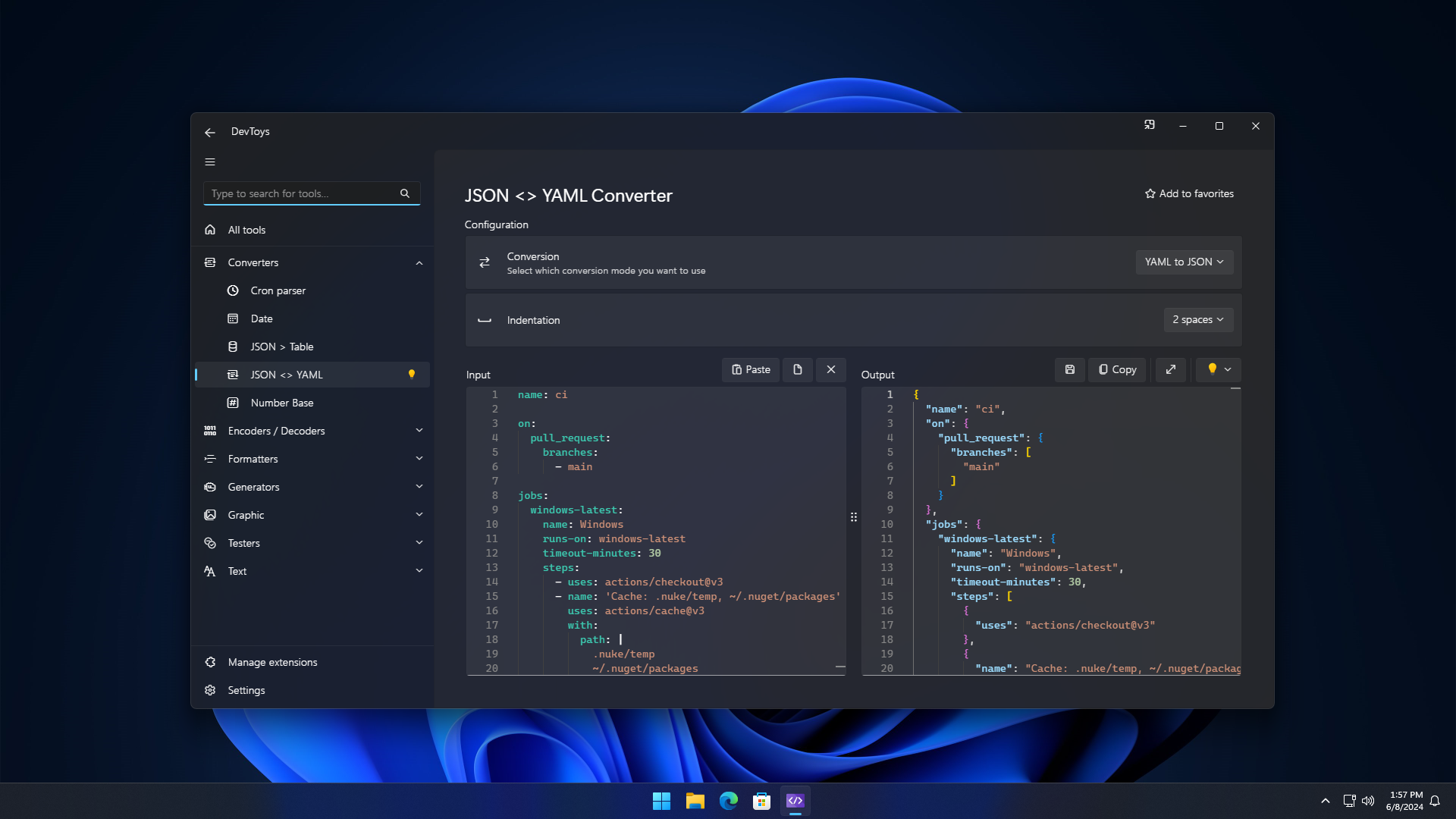Viewport: 1456px width, 819px height.
Task: Expand the Text group
Action: point(312,571)
